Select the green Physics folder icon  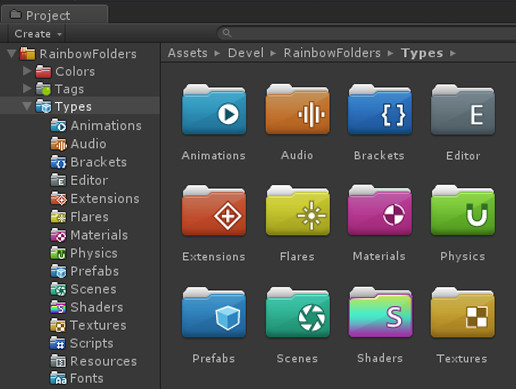point(463,211)
